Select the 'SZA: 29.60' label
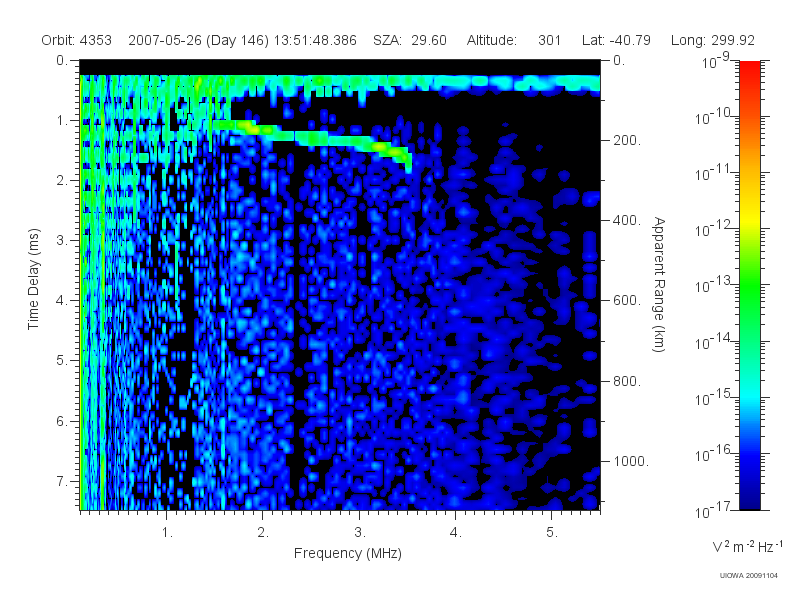The image size is (800, 600). 410,40
